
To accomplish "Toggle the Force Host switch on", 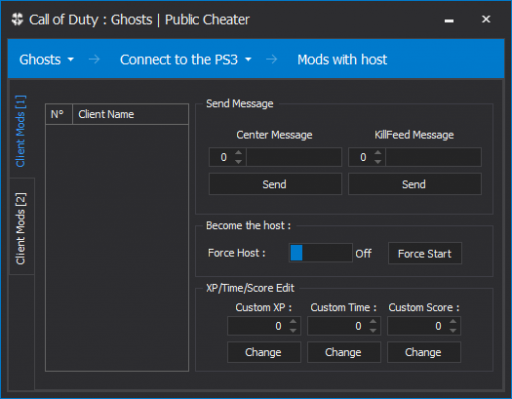I will coord(320,253).
